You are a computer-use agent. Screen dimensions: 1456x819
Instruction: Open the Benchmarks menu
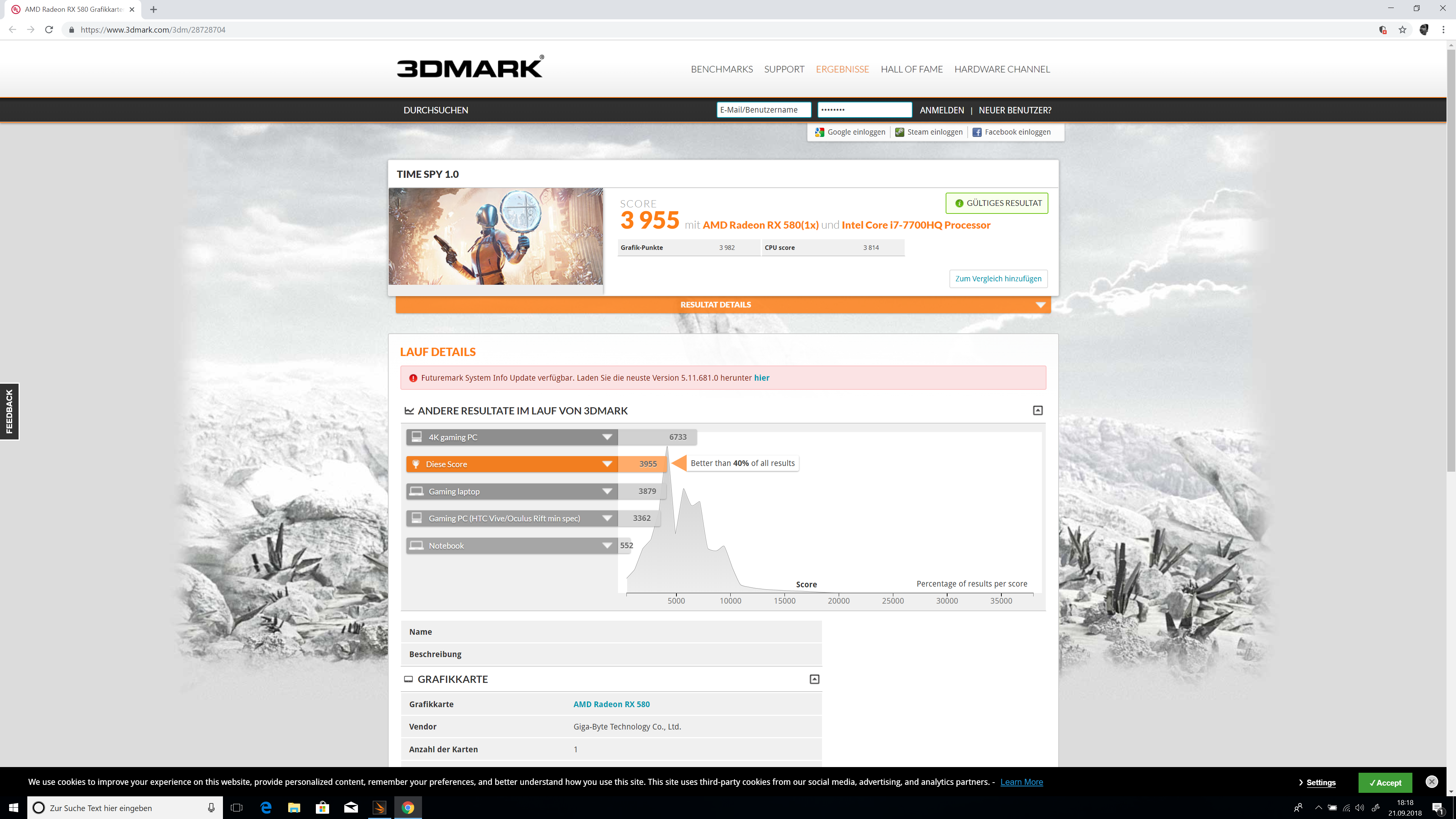coord(722,69)
